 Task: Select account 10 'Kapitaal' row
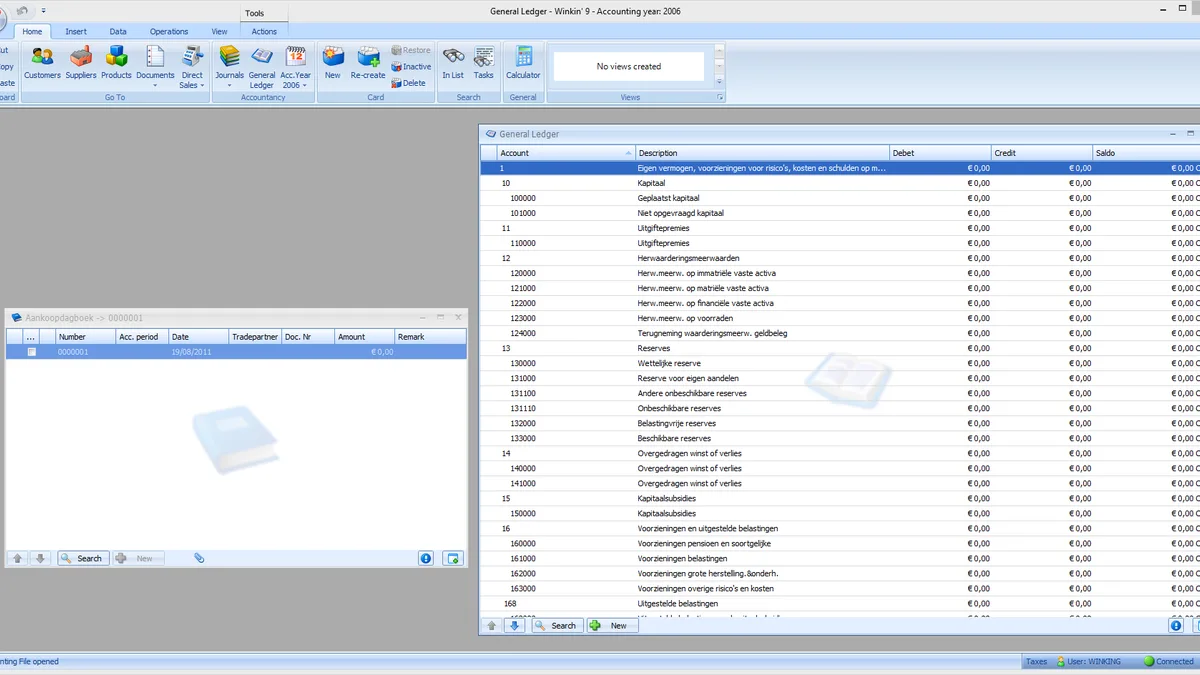coord(840,183)
